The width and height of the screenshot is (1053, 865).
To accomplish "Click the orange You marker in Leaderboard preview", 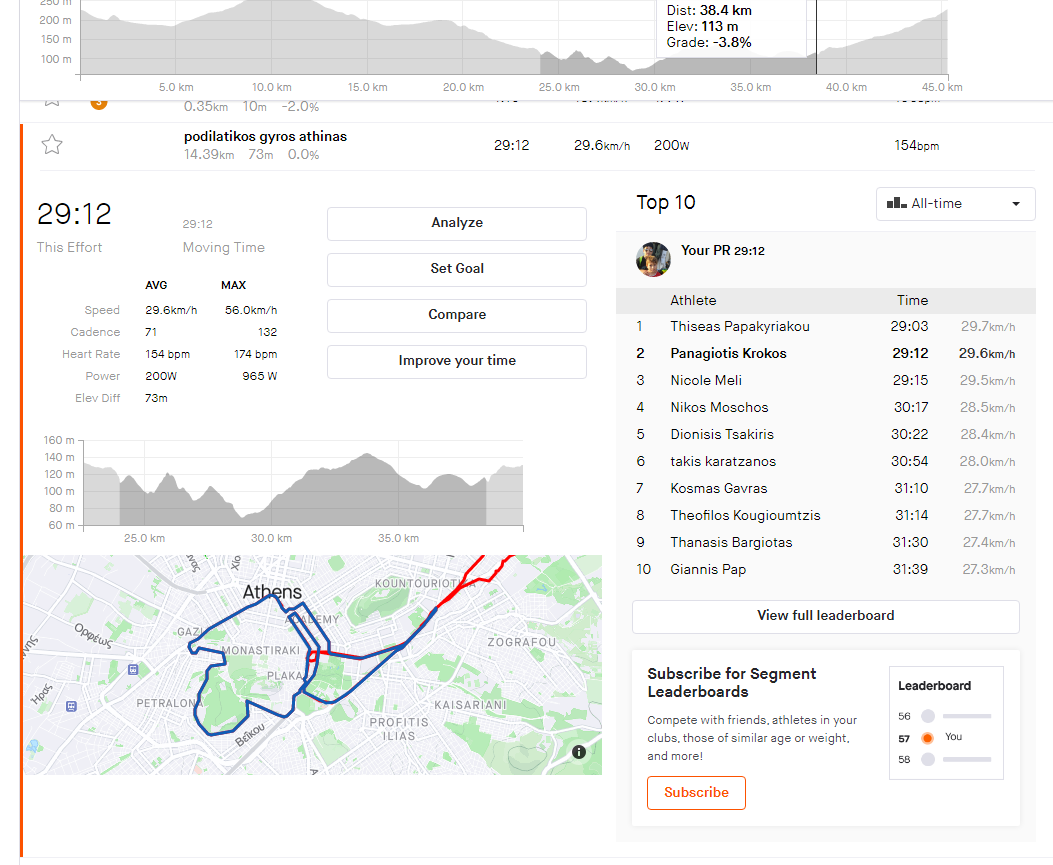I will tap(927, 738).
